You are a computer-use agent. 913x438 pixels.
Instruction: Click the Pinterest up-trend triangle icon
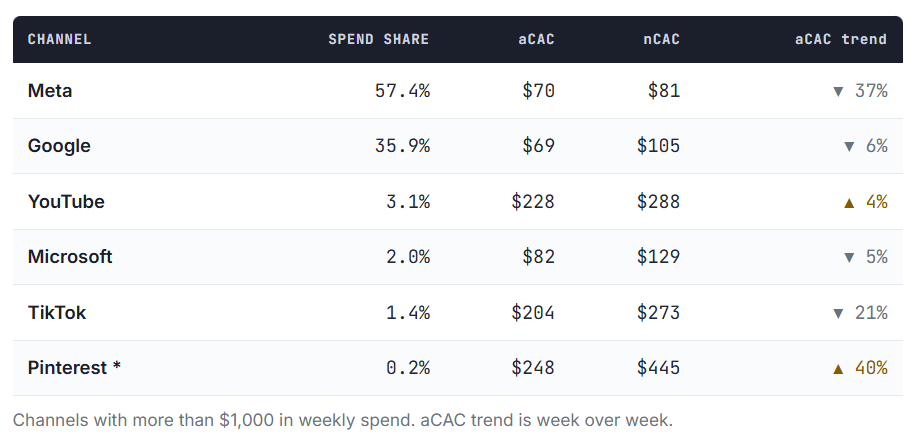(838, 368)
